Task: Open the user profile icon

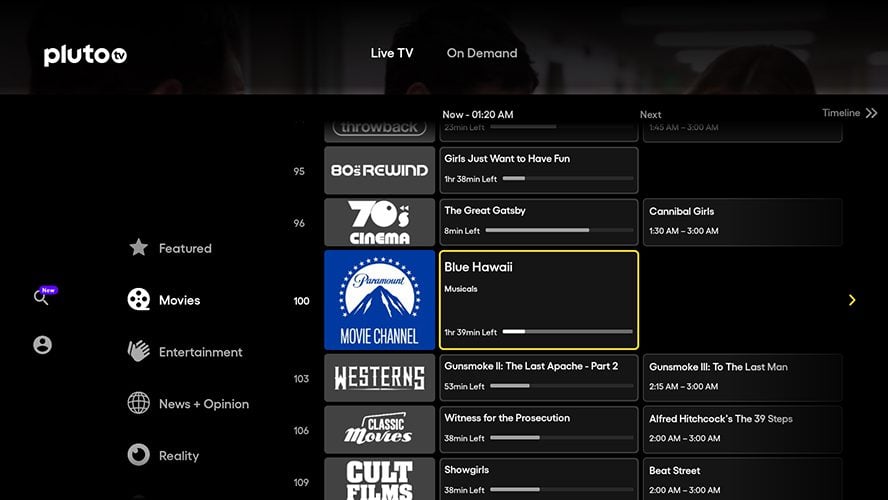Action: pyautogui.click(x=42, y=344)
